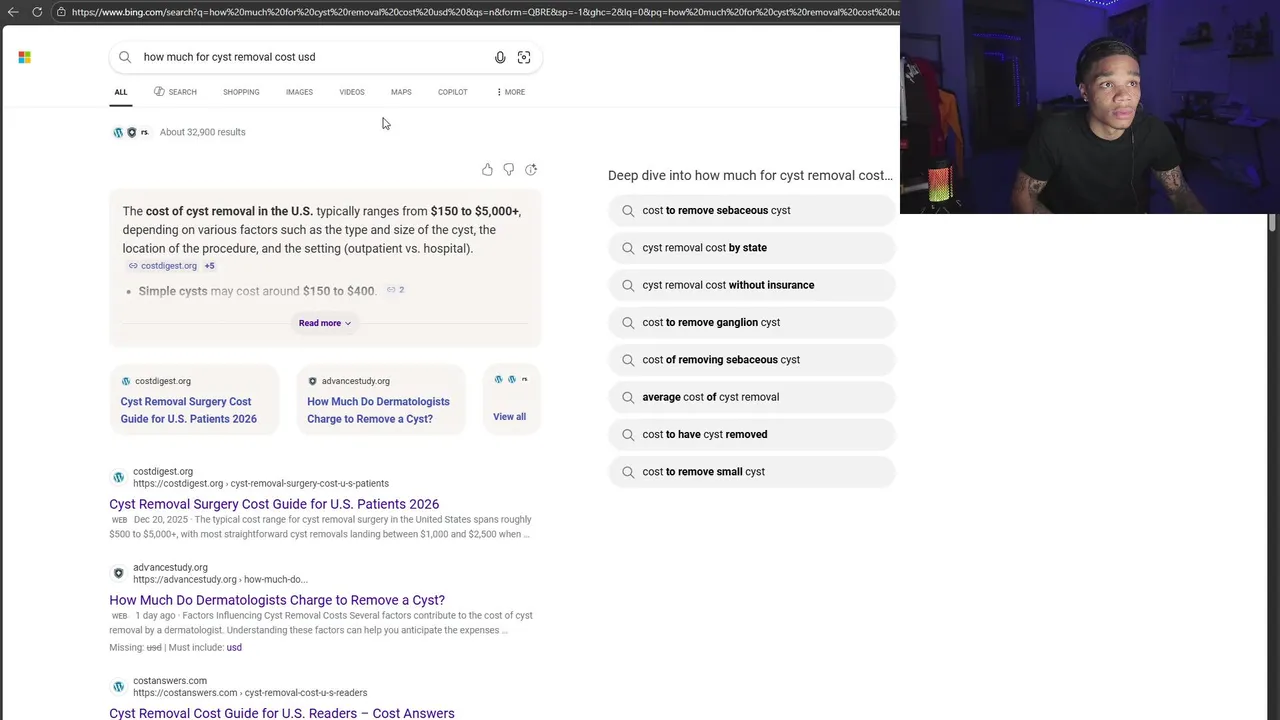1280x720 pixels.
Task: Click the link icon beside costdigest.org citation
Action: click(x=133, y=266)
